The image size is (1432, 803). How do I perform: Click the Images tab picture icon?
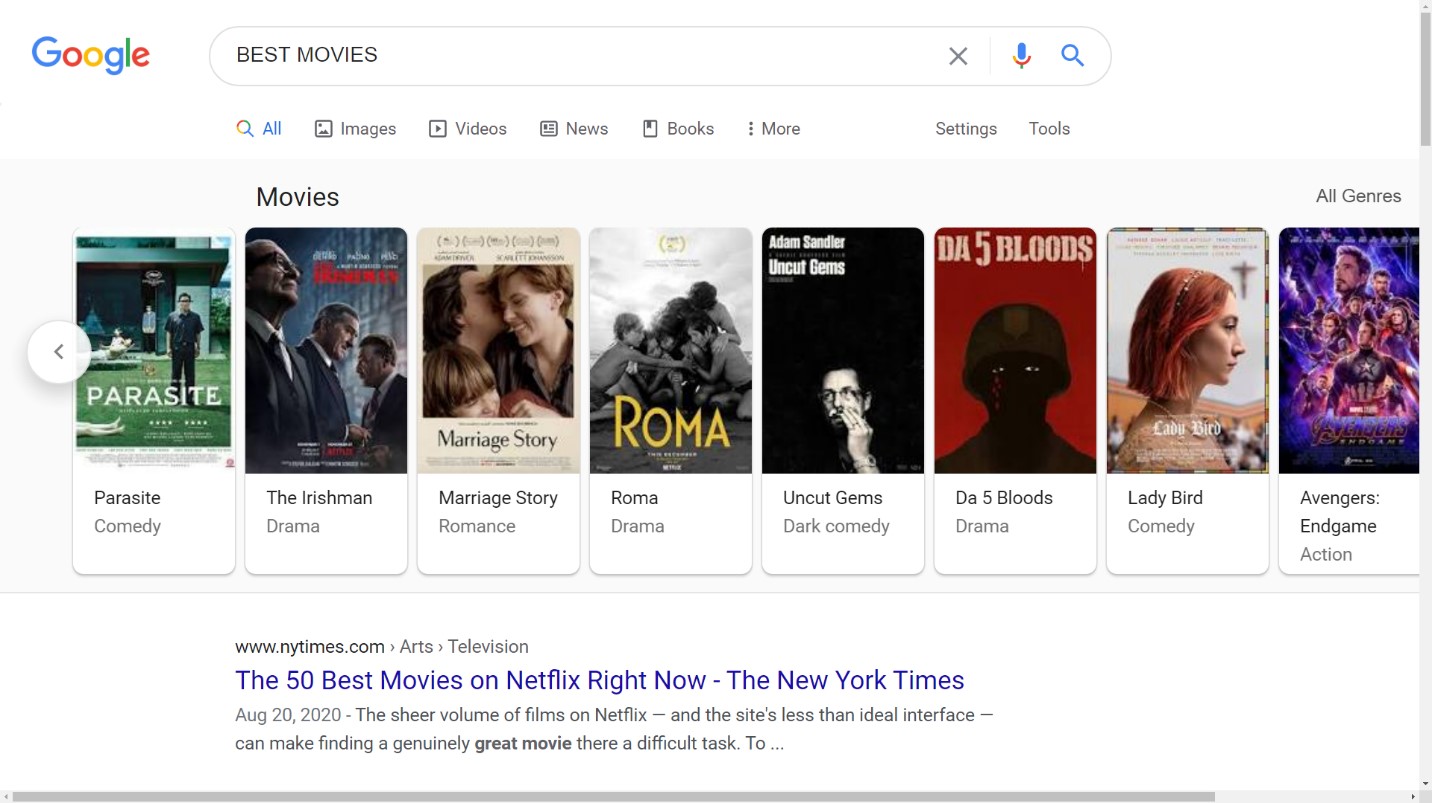tap(323, 129)
